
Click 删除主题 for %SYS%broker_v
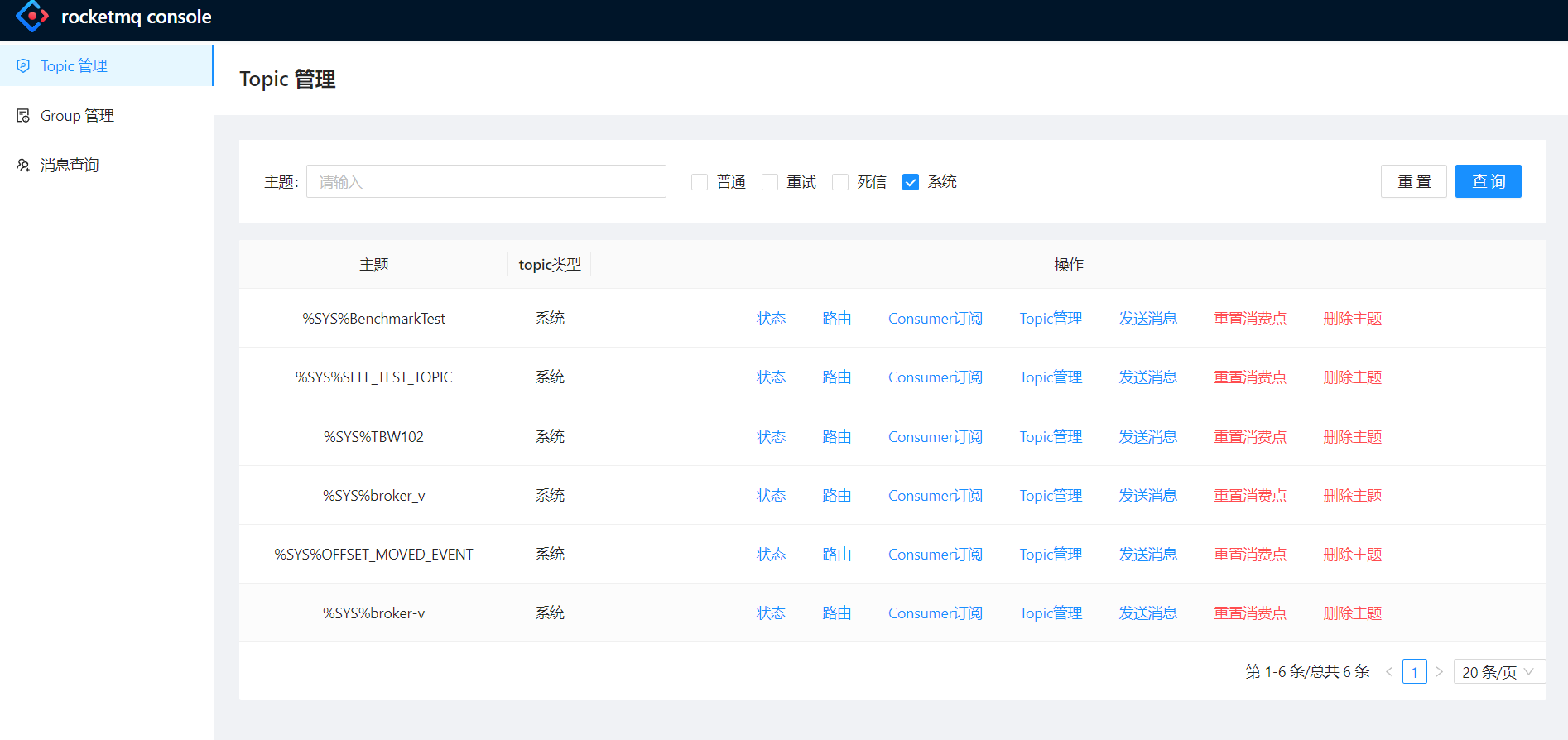tap(1353, 496)
